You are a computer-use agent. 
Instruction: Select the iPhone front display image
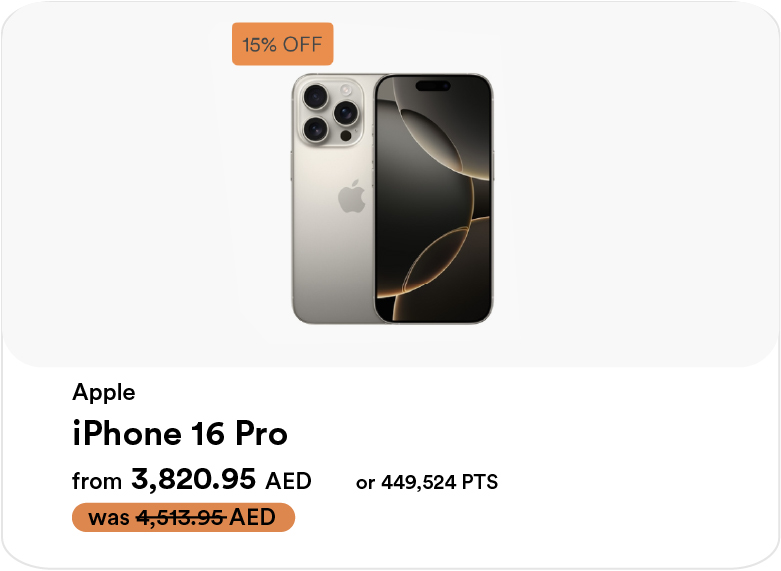point(434,198)
